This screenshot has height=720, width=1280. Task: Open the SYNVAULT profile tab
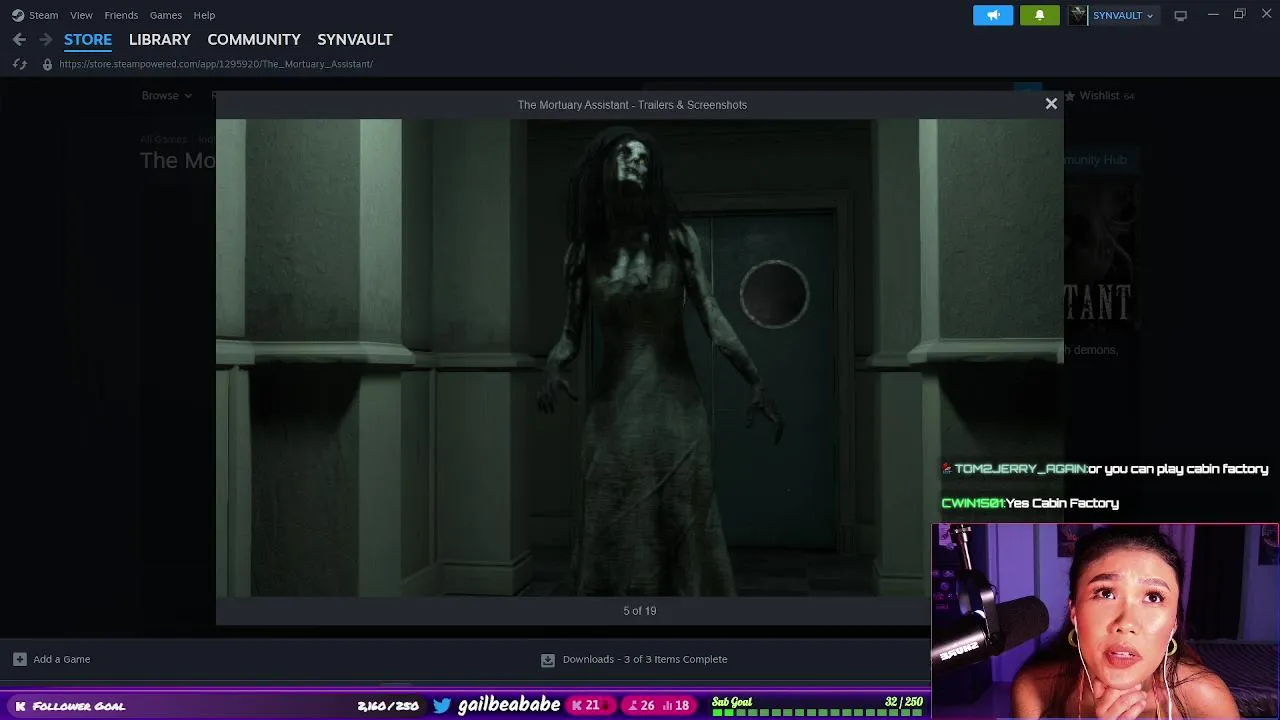coord(355,39)
